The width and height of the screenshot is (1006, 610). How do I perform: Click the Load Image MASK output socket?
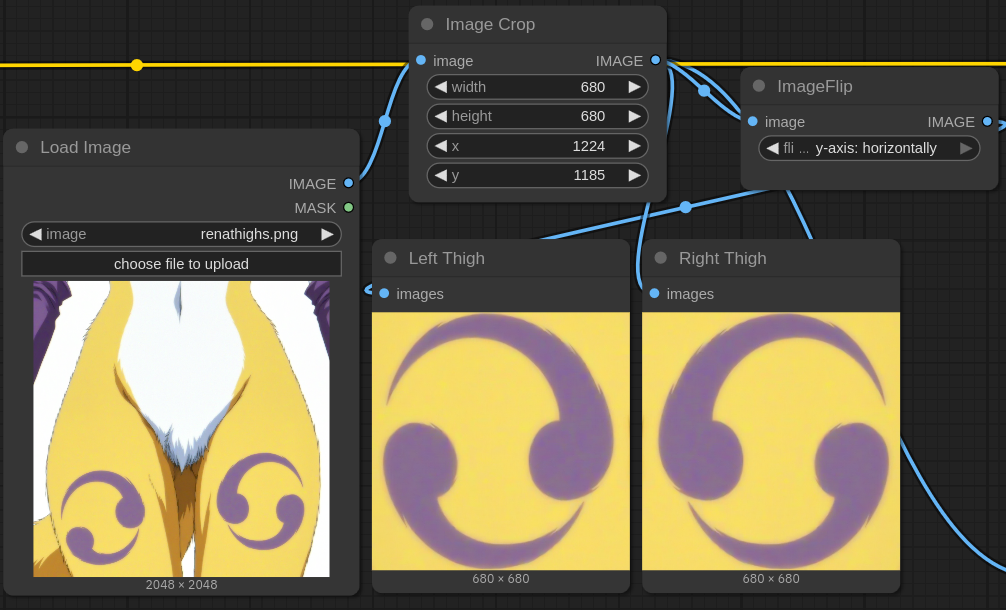click(x=348, y=207)
